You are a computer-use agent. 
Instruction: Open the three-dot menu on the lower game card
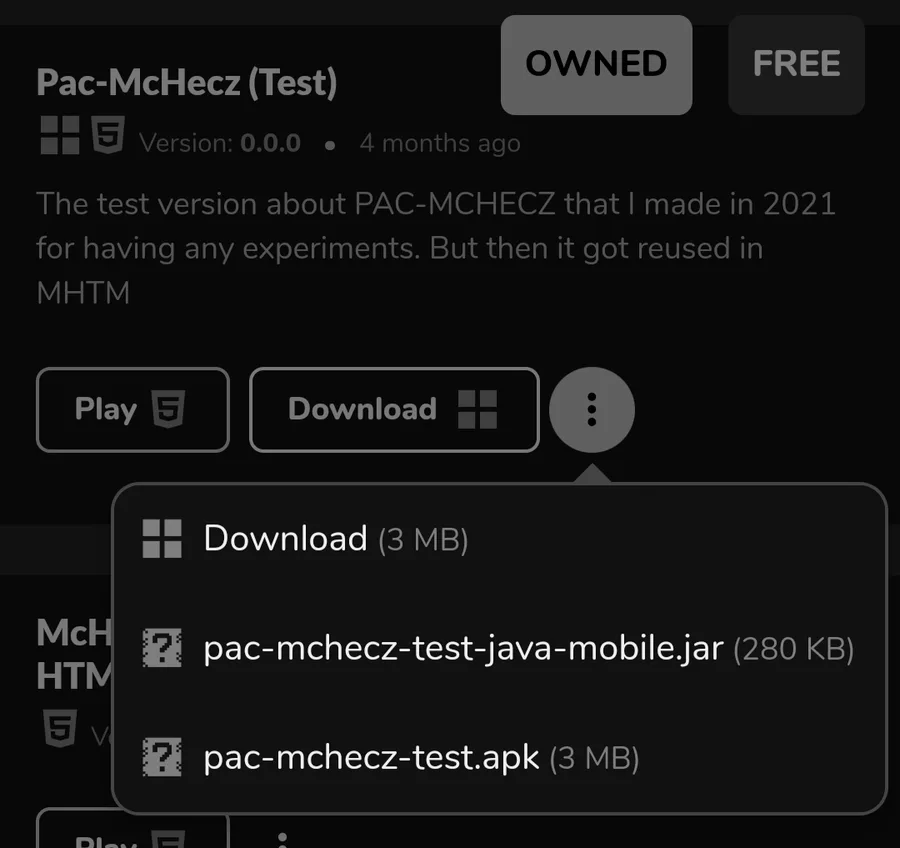point(283,838)
